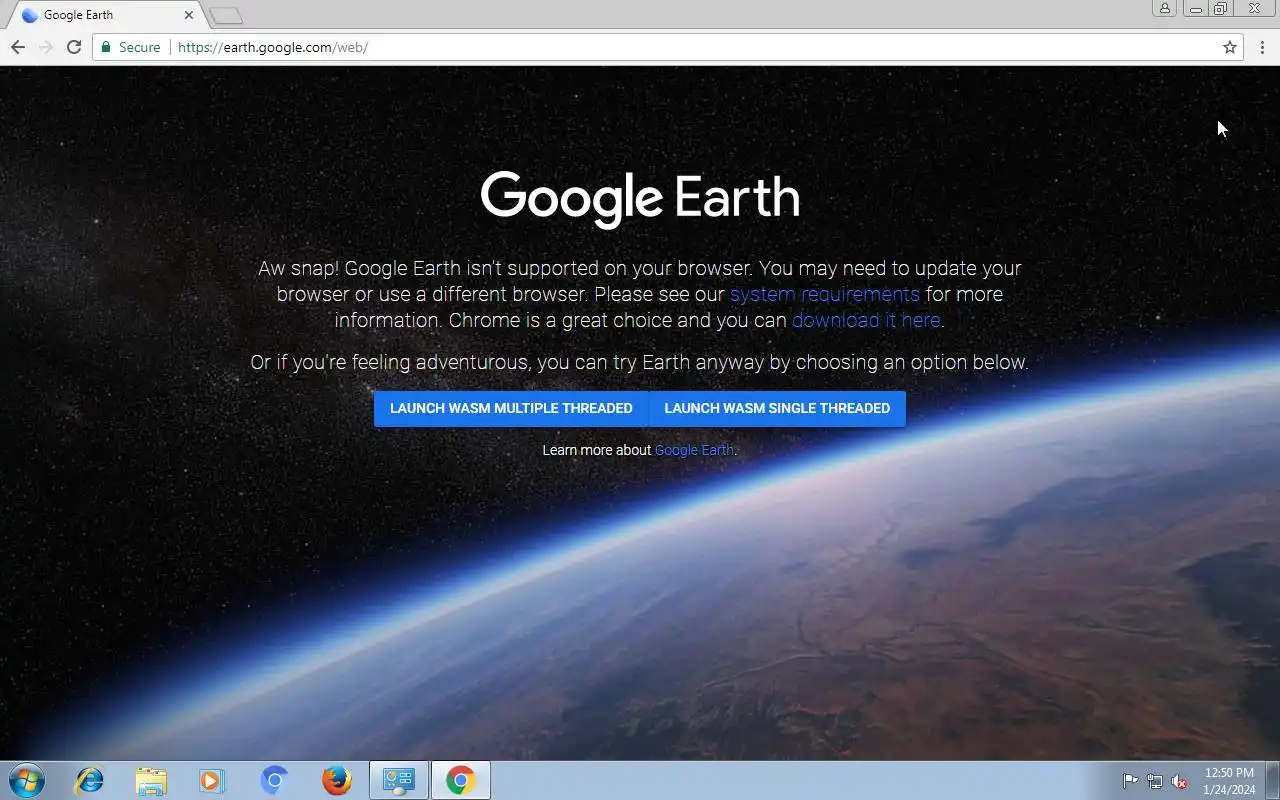Screen dimensions: 1280x800
Task: Open the taskbar clock showing 12:50 PM
Action: point(1229,781)
